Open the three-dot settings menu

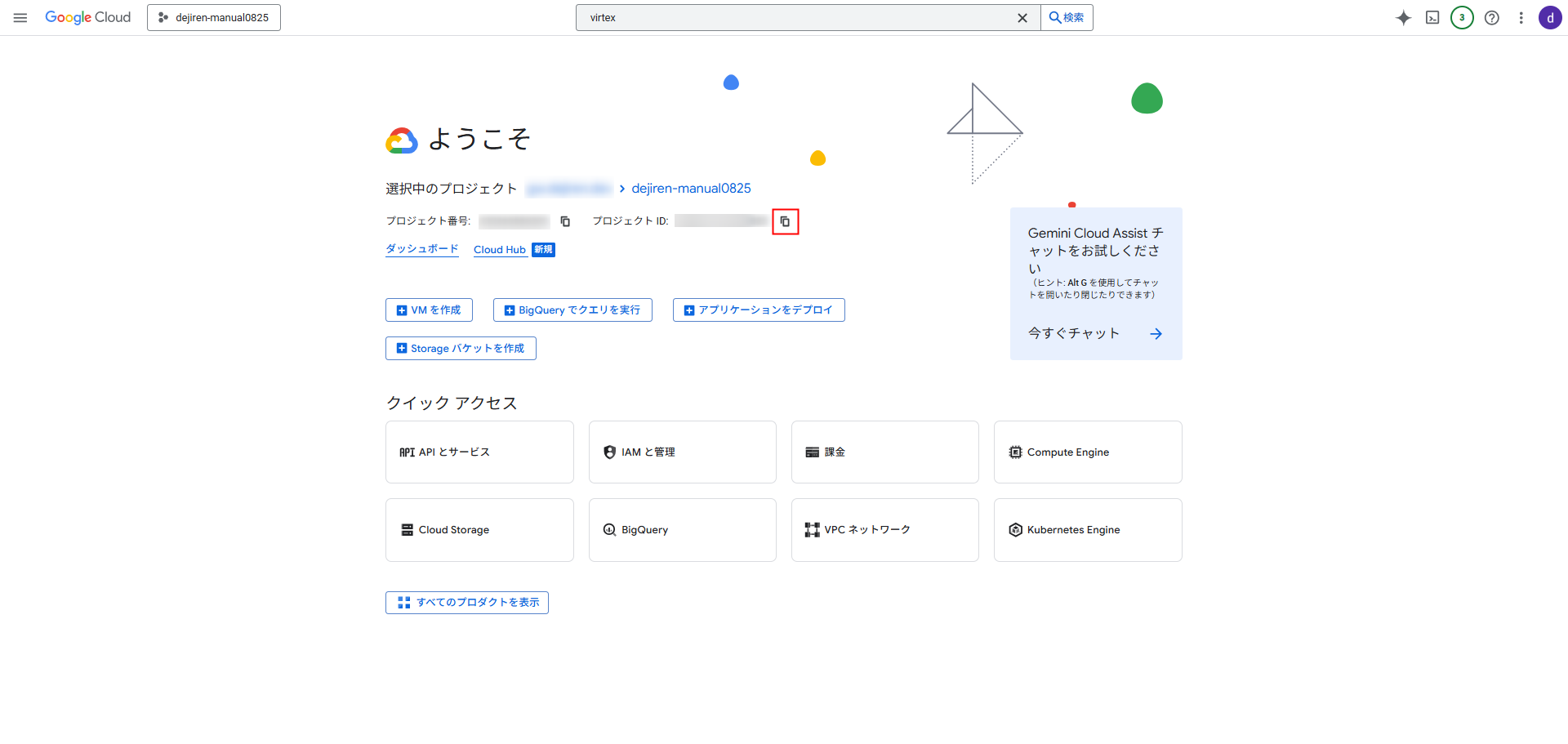[x=1521, y=18]
